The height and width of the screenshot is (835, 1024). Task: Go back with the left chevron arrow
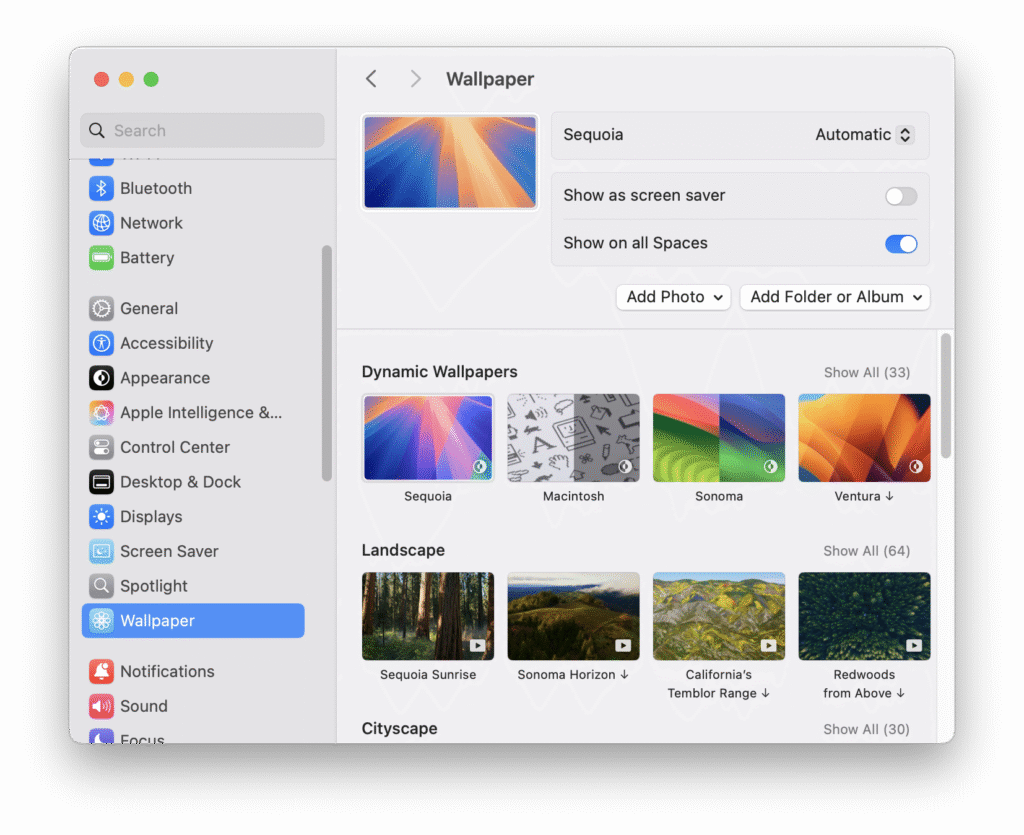[x=371, y=79]
